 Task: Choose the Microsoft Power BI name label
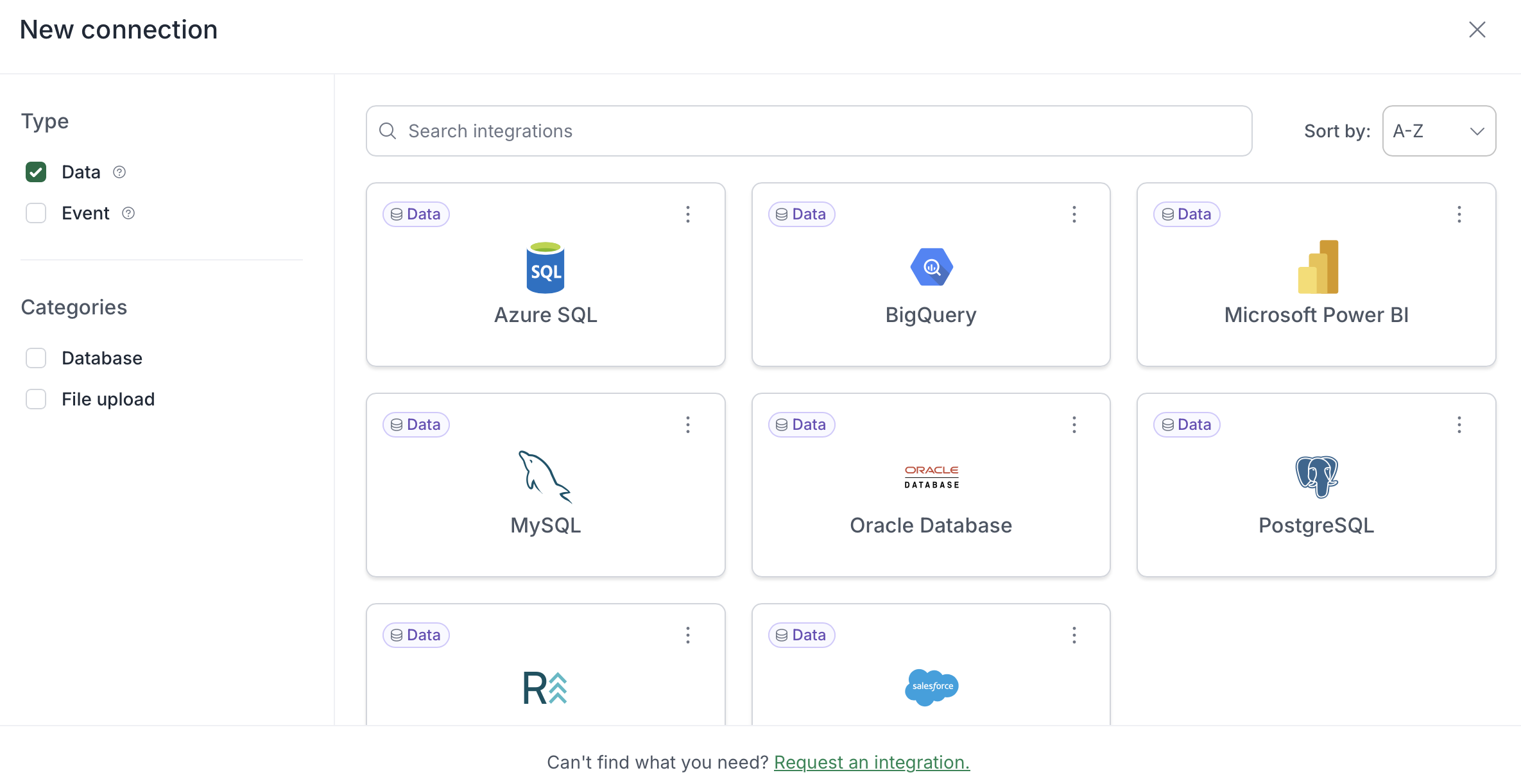pos(1317,315)
